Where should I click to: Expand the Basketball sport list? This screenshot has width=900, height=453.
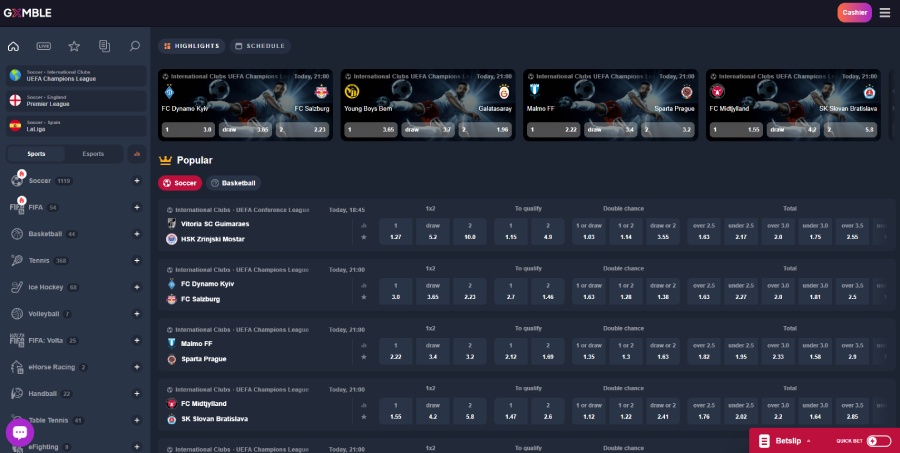(x=137, y=234)
